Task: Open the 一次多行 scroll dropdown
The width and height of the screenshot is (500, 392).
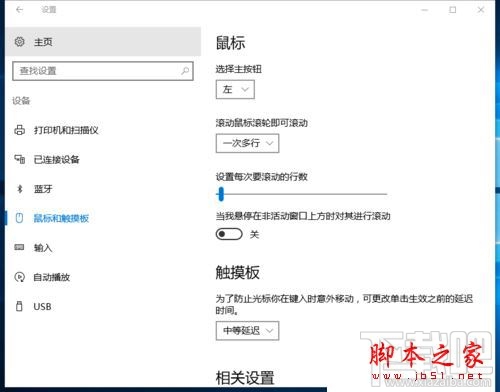Action: [247, 143]
